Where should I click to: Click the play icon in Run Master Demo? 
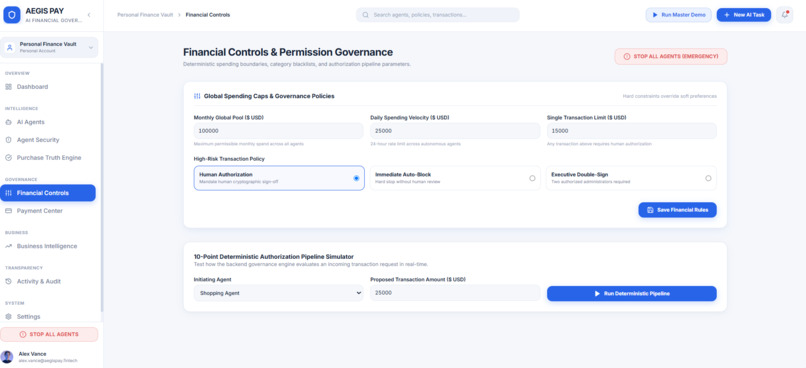pos(655,15)
